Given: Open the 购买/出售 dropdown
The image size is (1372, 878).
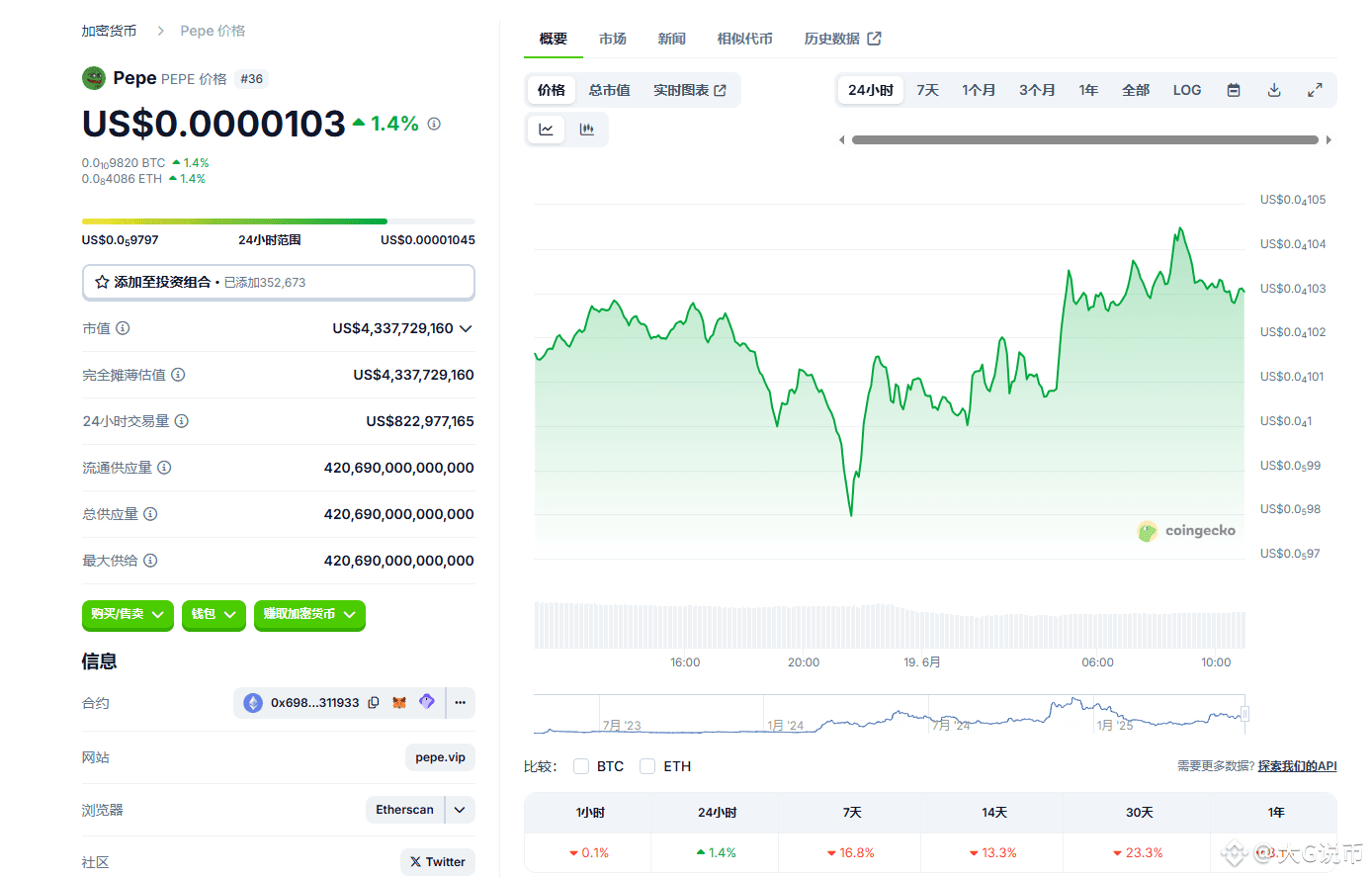Looking at the screenshot, I should pyautogui.click(x=128, y=614).
